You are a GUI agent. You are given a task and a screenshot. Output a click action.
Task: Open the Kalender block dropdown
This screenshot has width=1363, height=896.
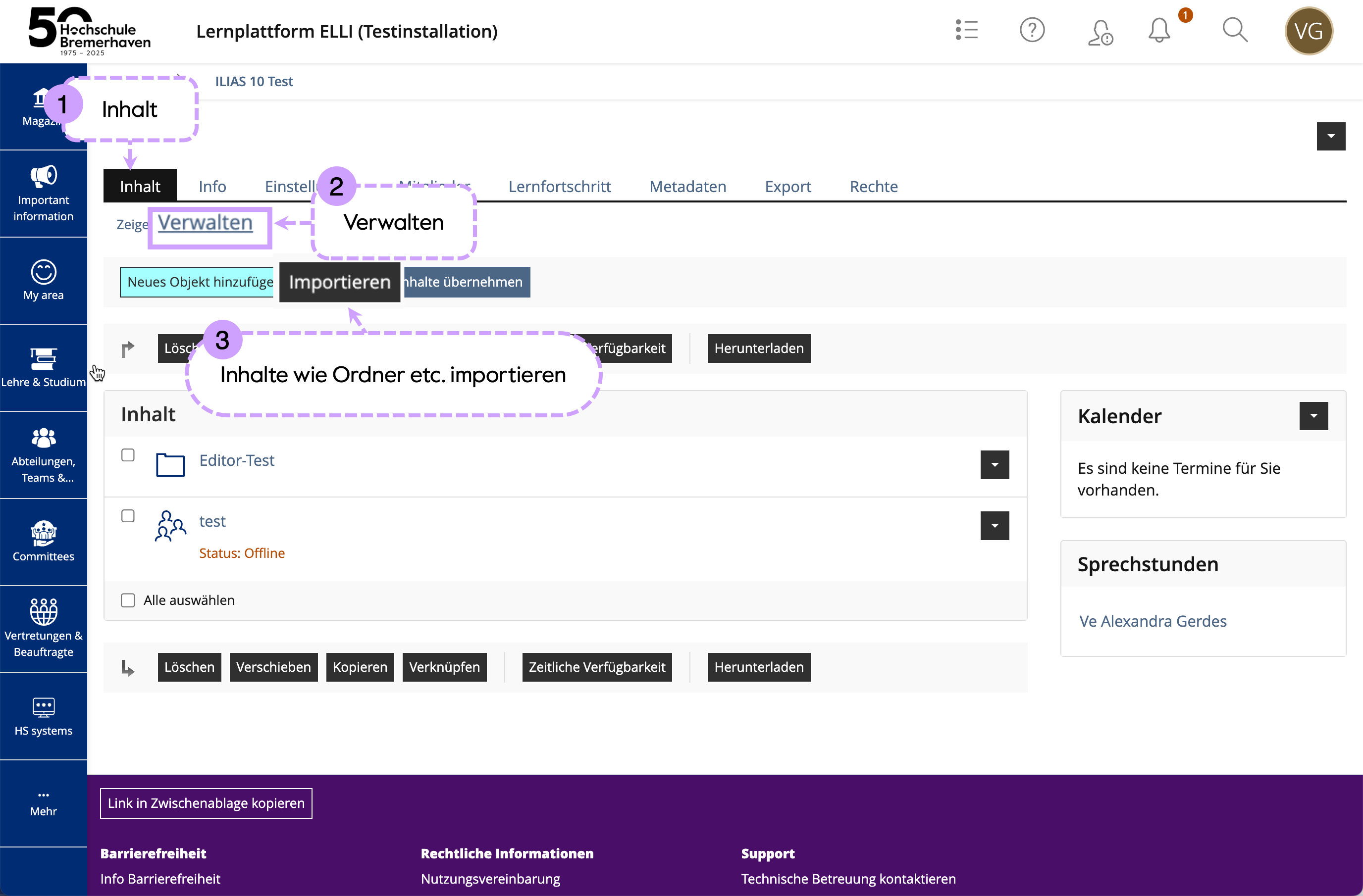pyautogui.click(x=1313, y=416)
